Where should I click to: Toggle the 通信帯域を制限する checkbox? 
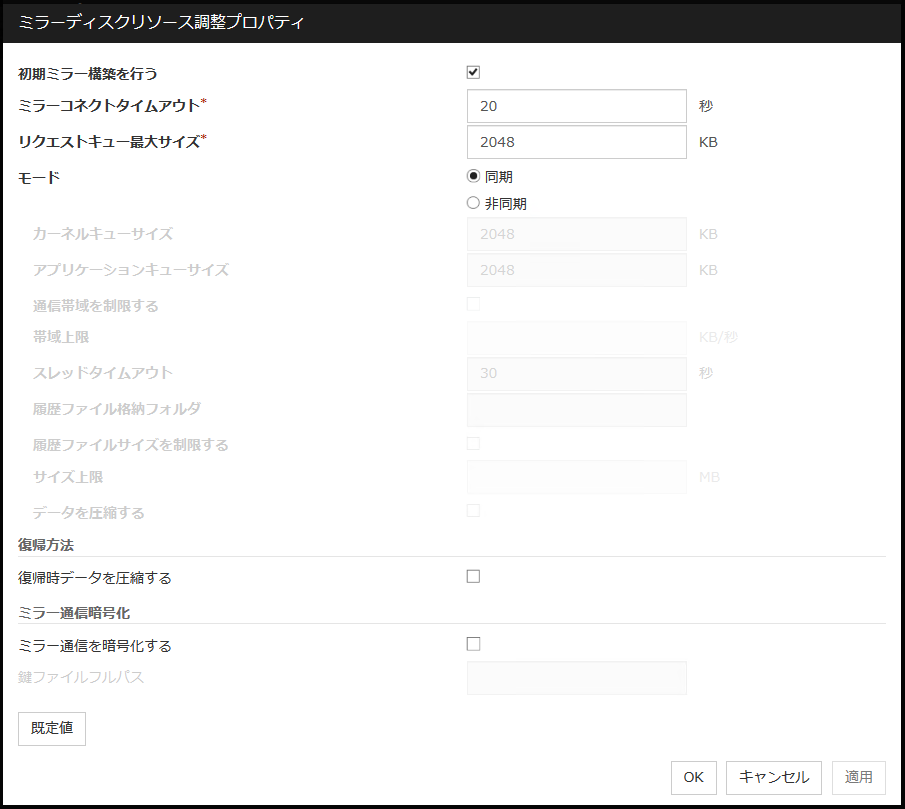[474, 304]
